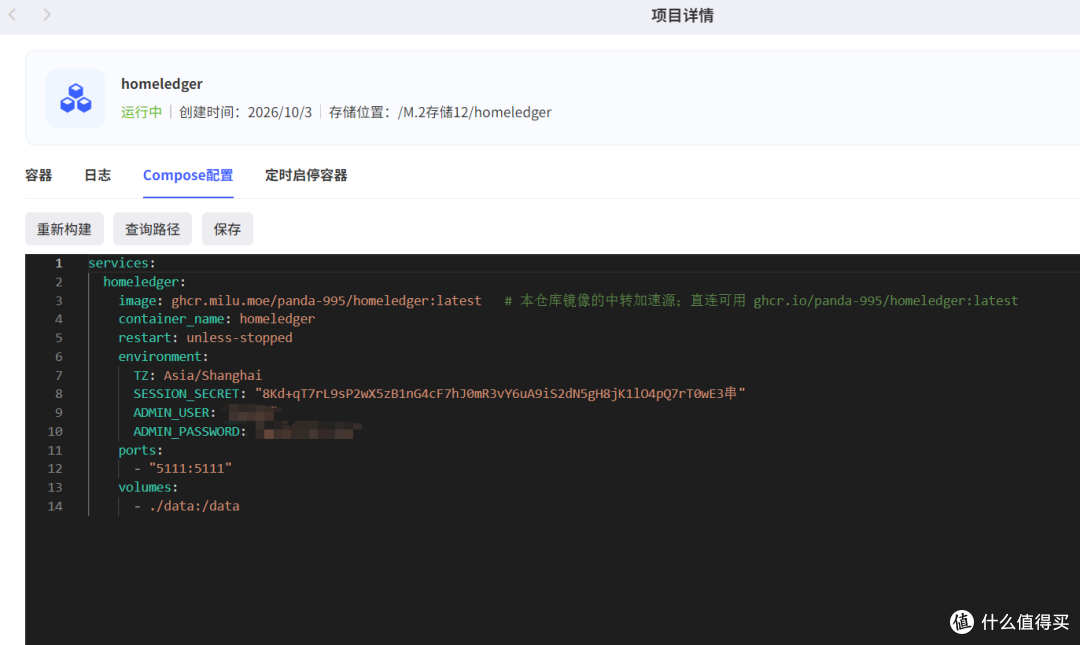1080x645 pixels.
Task: Click the green comment on the image line
Action: [761, 300]
